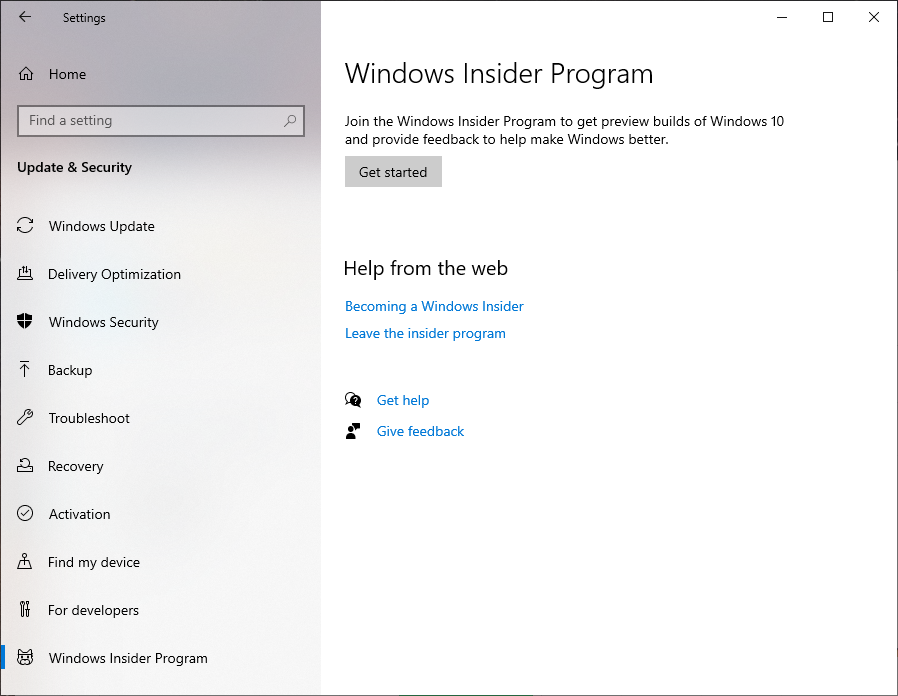Image resolution: width=898 pixels, height=696 pixels.
Task: Click the Give feedback link
Action: click(420, 431)
